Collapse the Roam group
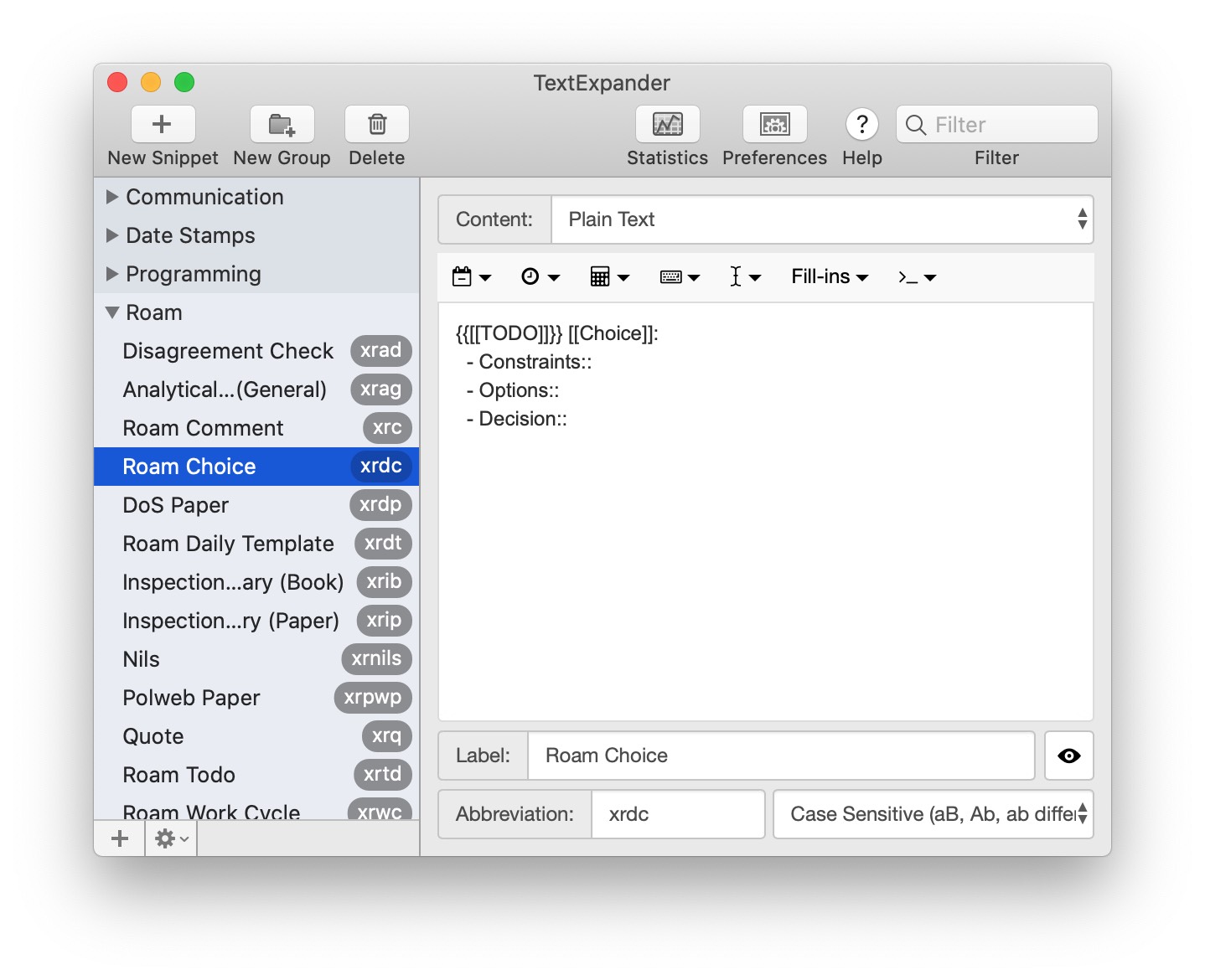The height and width of the screenshot is (980, 1205). coord(112,312)
